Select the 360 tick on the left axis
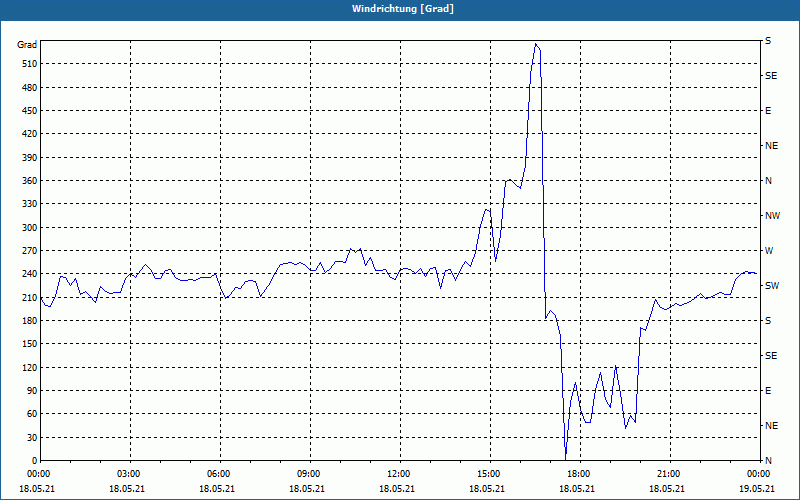Viewport: 800px width, 500px height. coord(29,181)
